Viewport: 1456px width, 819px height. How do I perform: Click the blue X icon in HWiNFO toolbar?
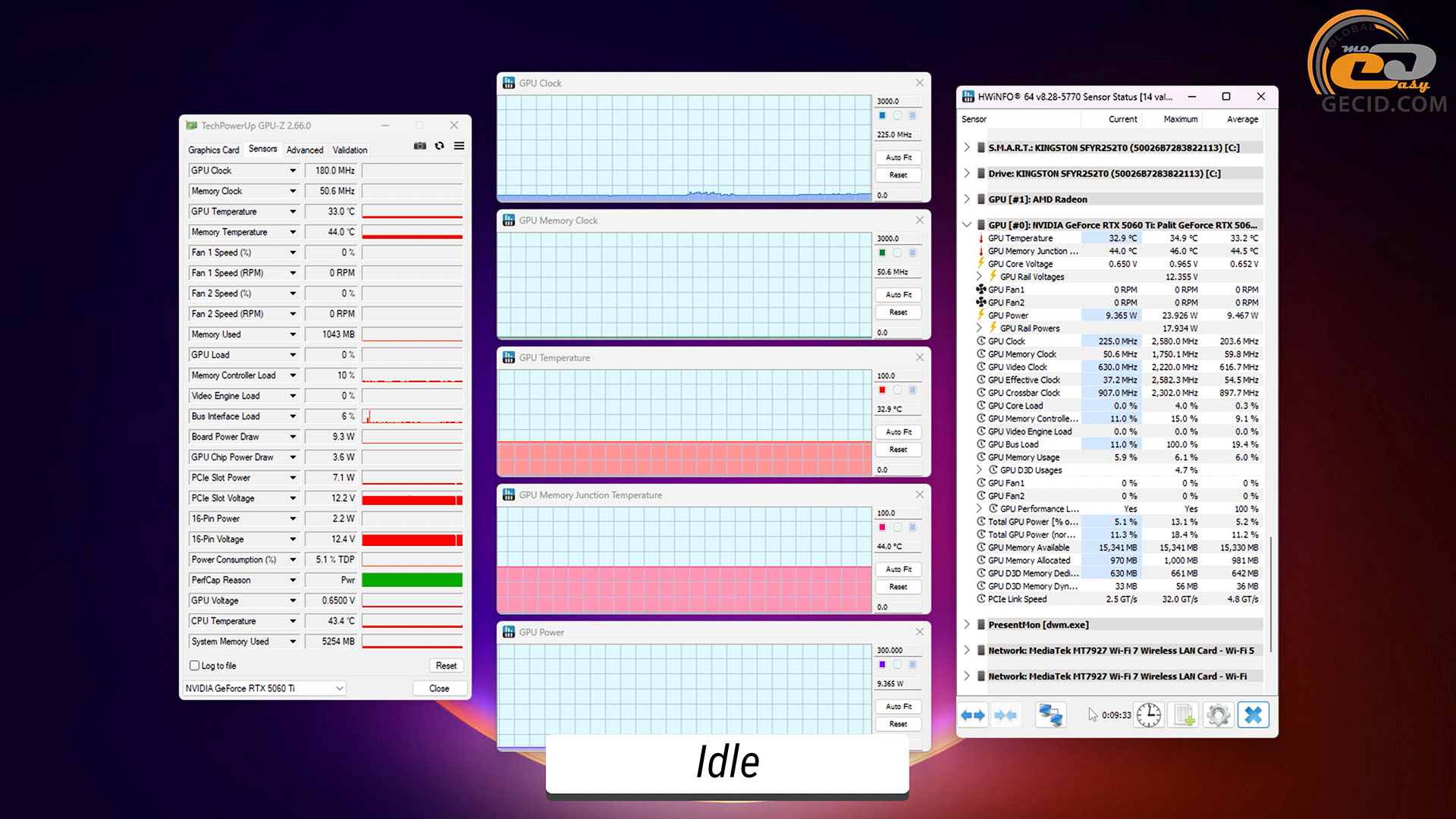[1254, 715]
